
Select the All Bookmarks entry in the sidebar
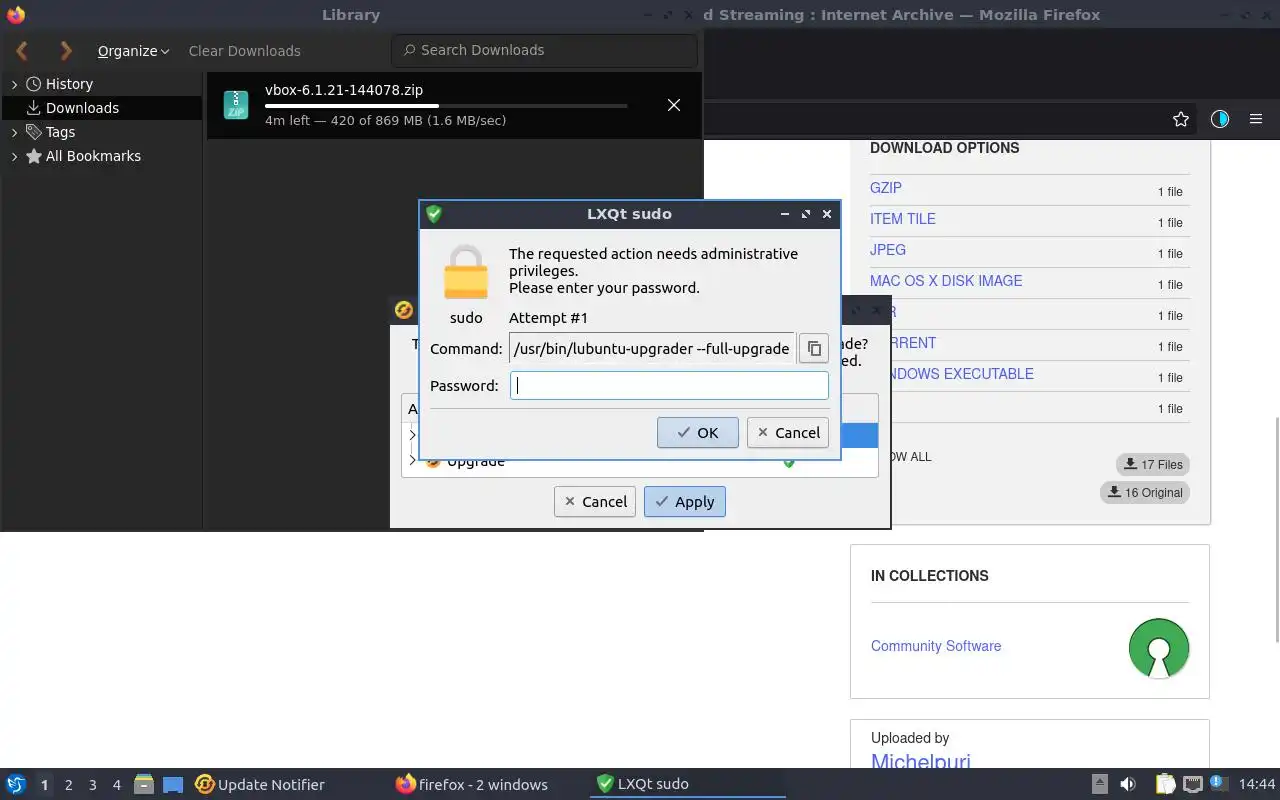coord(93,156)
